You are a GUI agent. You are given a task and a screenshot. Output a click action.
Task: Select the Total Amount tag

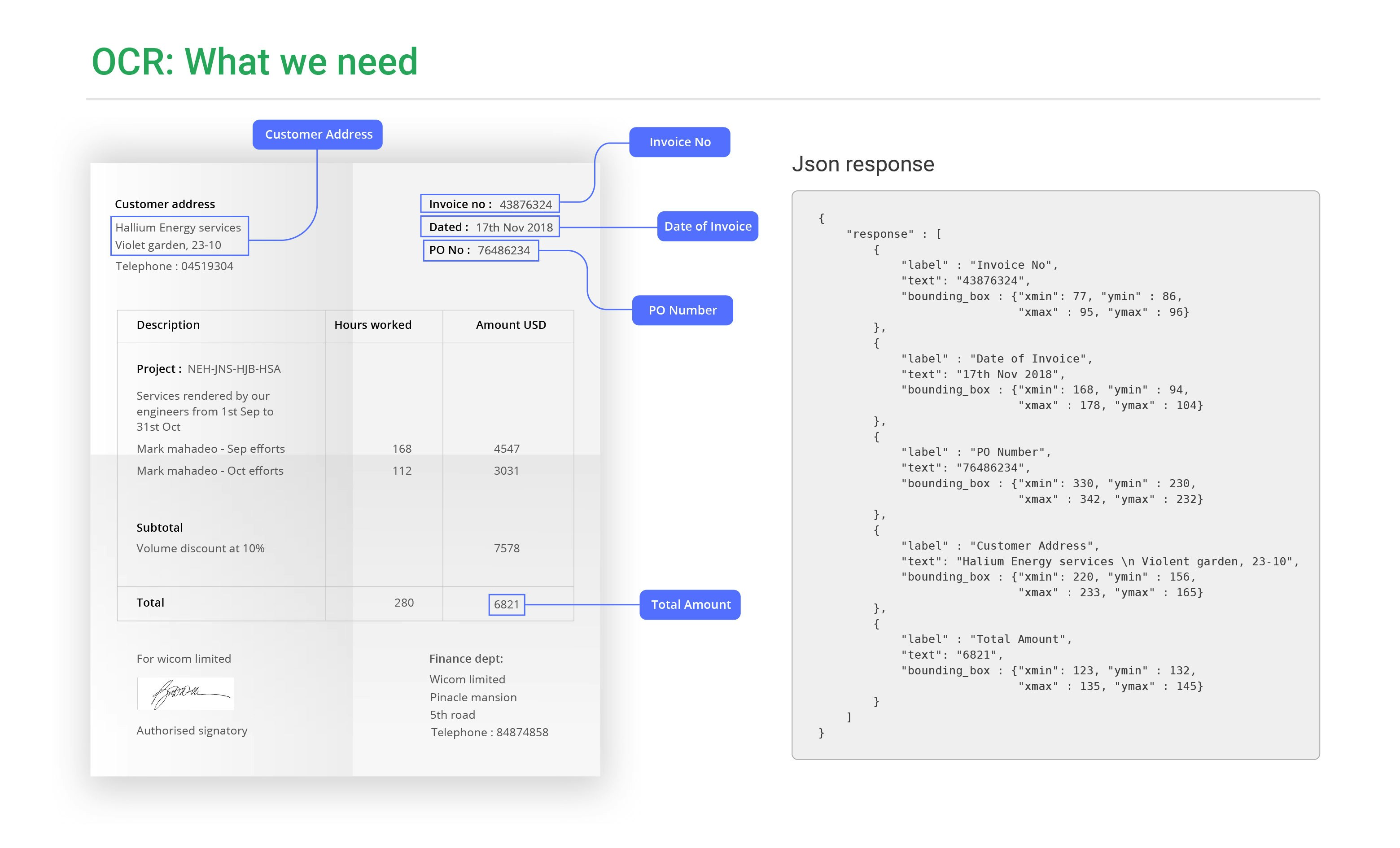coord(690,604)
